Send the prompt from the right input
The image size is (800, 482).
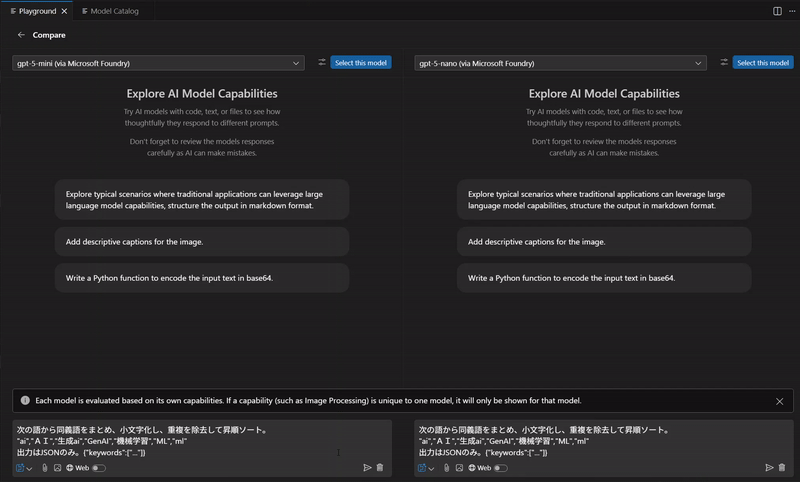[x=769, y=467]
